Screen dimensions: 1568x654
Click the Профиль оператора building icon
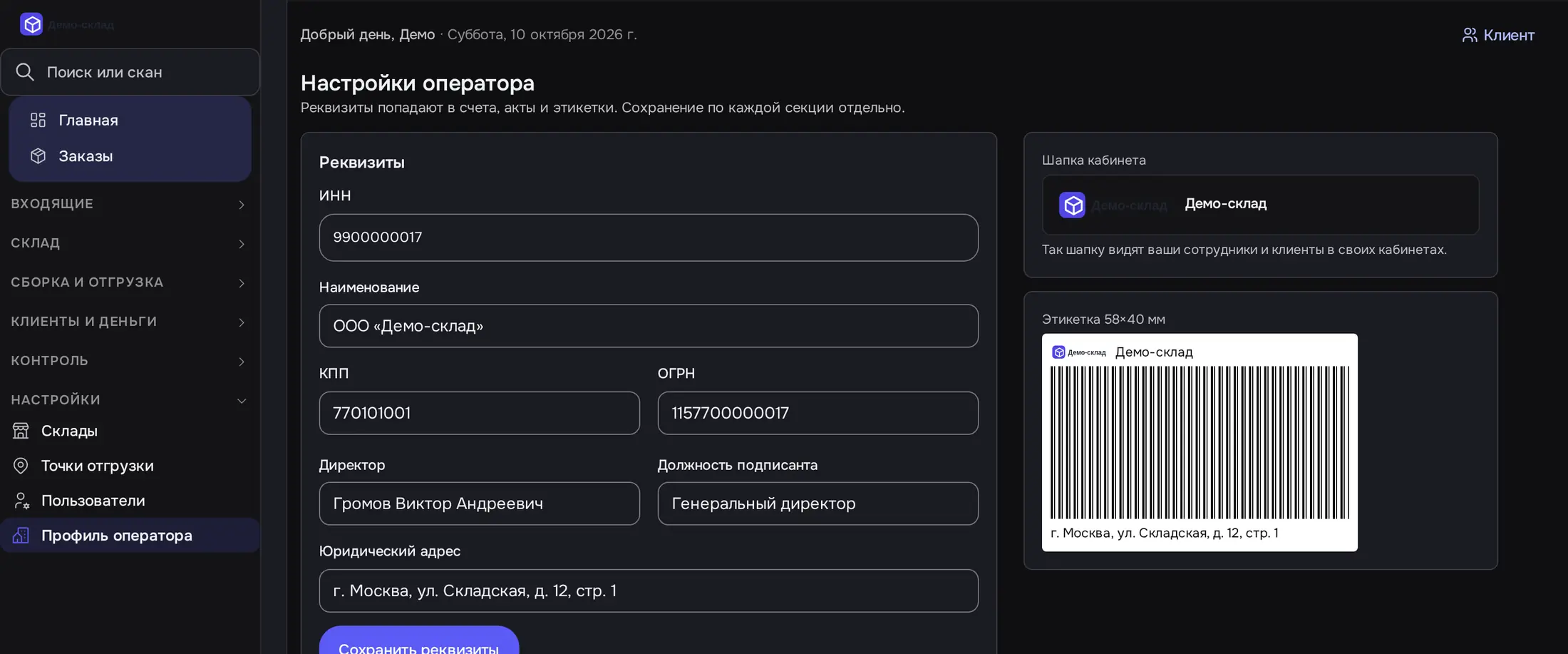pos(21,536)
